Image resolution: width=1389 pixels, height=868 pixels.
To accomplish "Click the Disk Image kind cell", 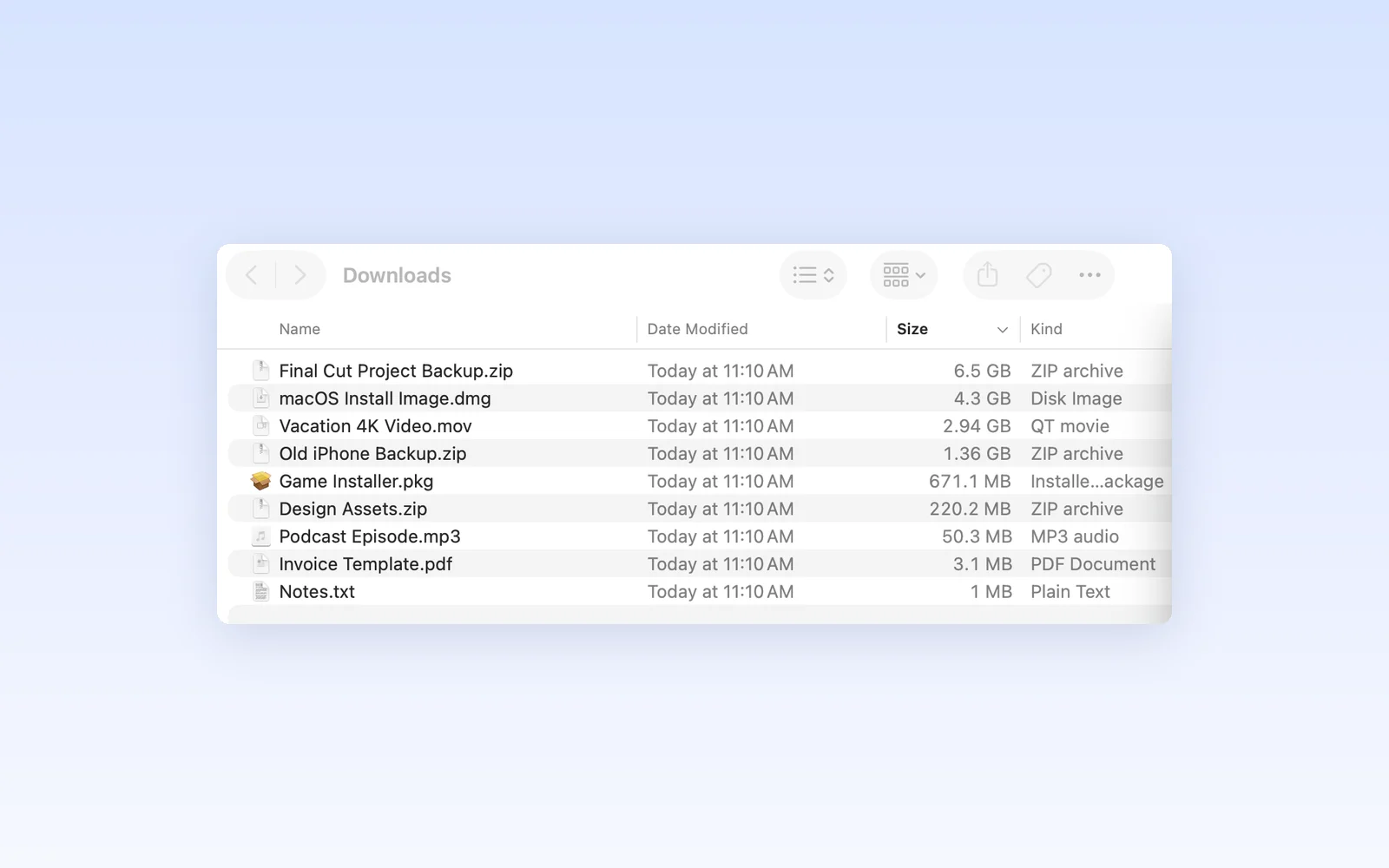I will [1076, 398].
